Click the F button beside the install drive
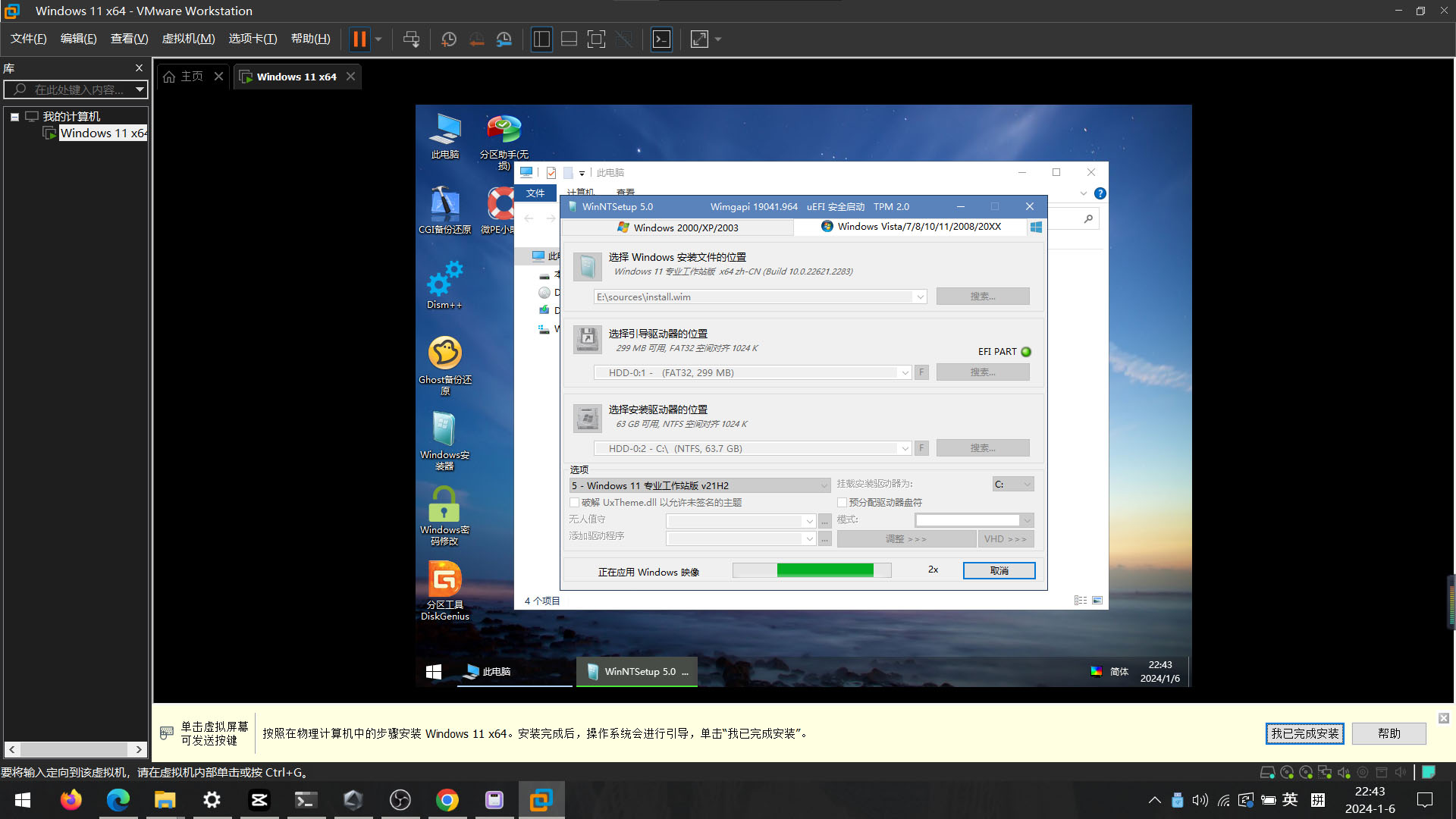Image resolution: width=1456 pixels, height=819 pixels. (921, 449)
